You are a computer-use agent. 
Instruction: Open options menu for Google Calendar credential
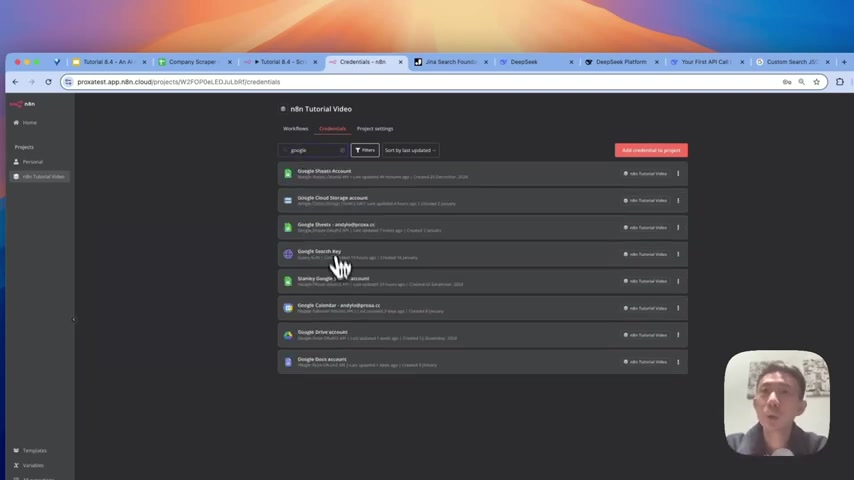(x=678, y=308)
